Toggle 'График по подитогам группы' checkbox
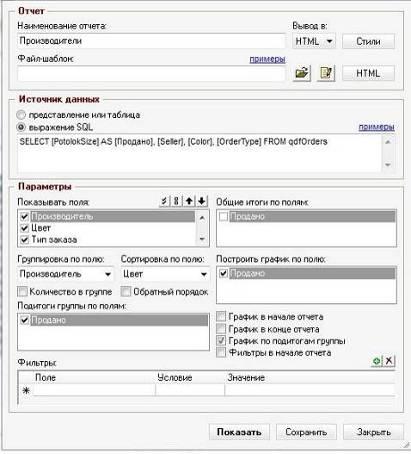 tap(221, 341)
